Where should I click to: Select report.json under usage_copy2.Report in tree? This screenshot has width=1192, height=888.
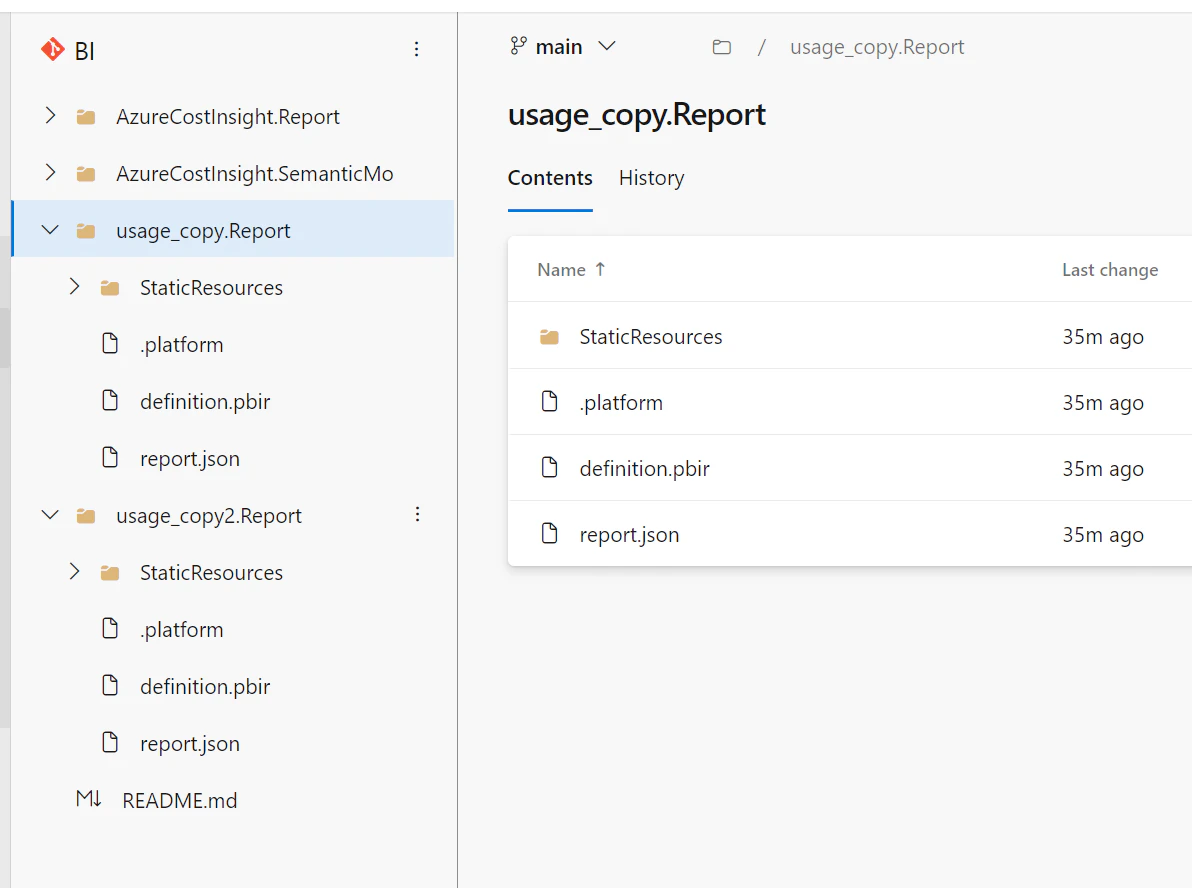pos(189,743)
